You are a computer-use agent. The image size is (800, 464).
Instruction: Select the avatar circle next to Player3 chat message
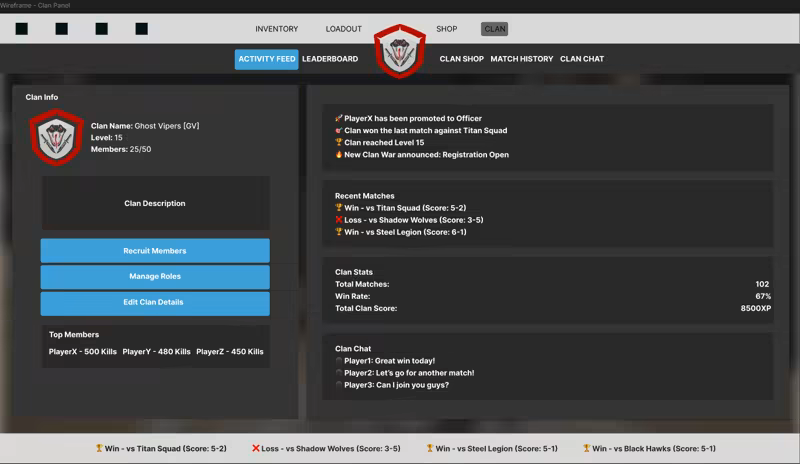(339, 385)
